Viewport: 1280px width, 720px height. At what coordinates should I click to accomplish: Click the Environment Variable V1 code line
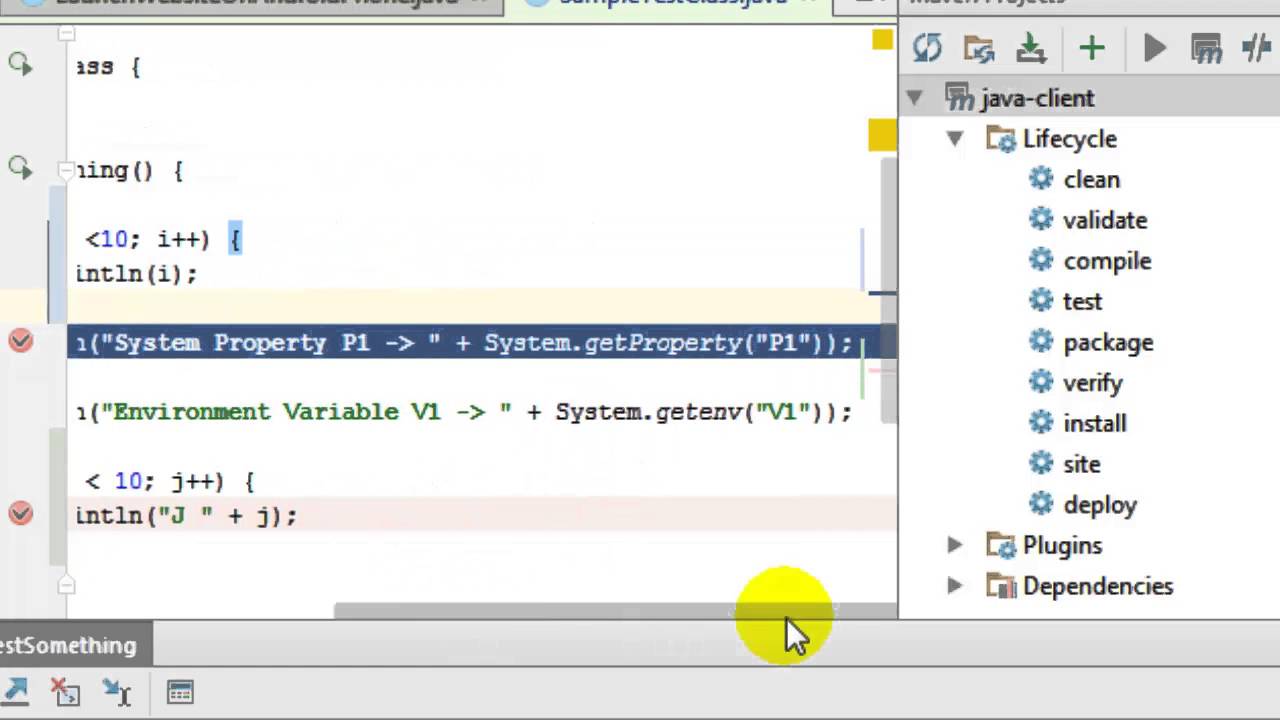tap(465, 412)
